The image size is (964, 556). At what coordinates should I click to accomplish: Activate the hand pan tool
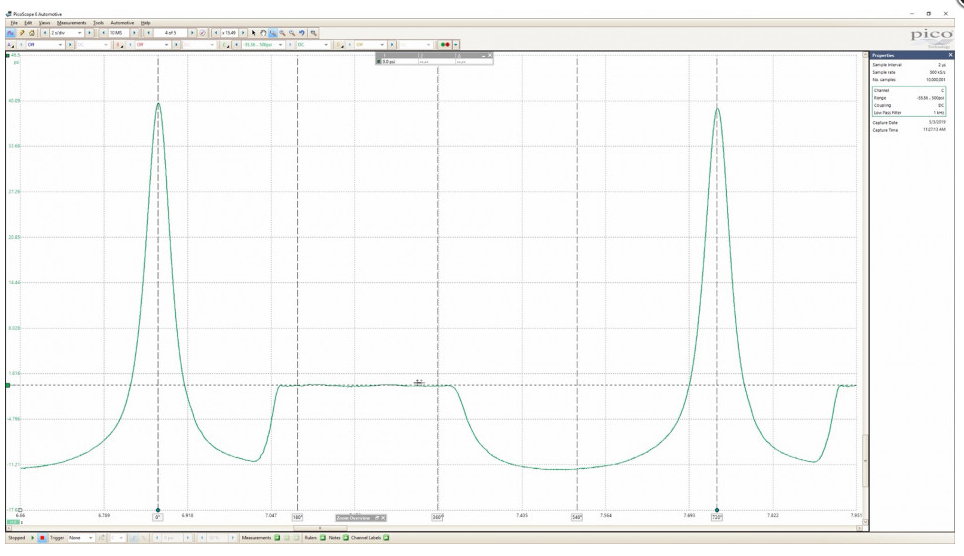(263, 33)
